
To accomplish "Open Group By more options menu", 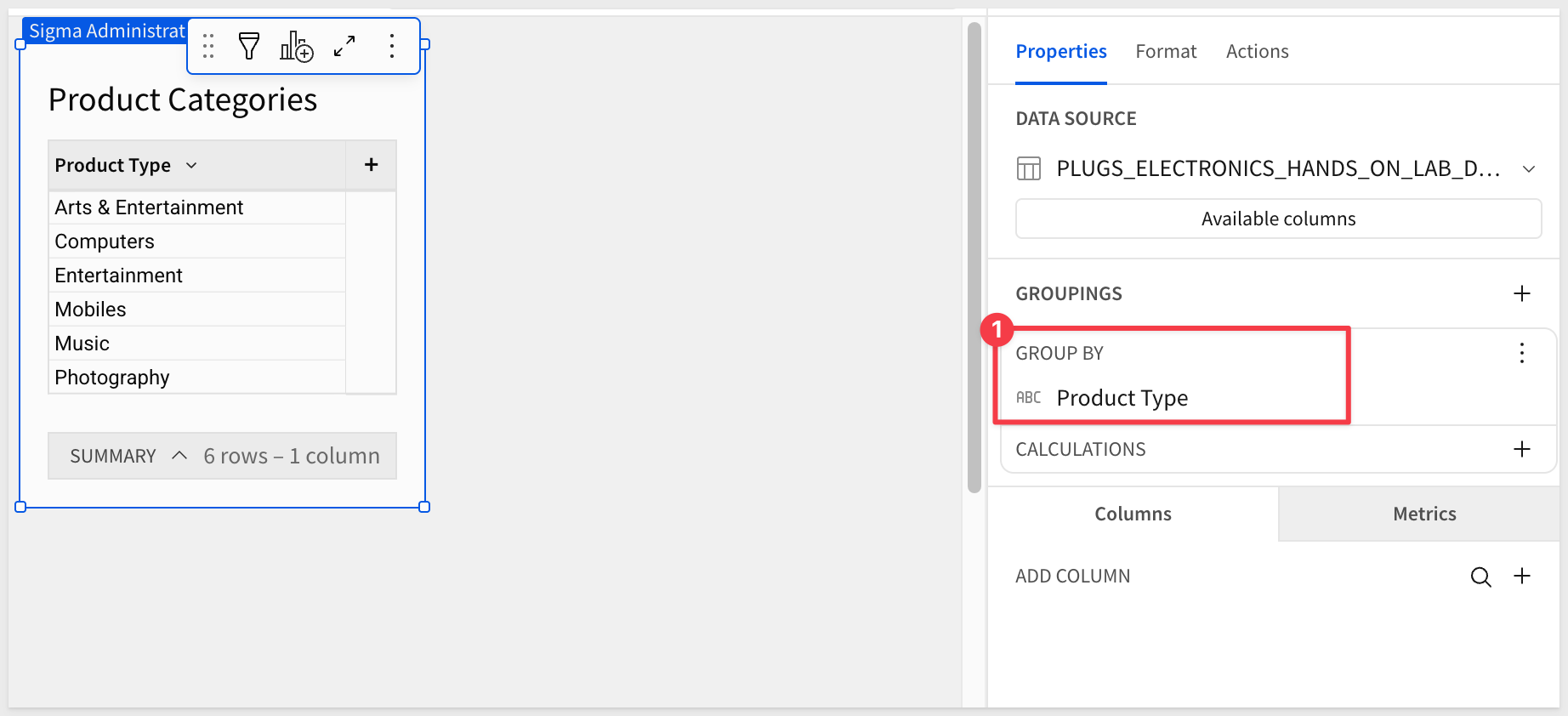I will coord(1522,353).
